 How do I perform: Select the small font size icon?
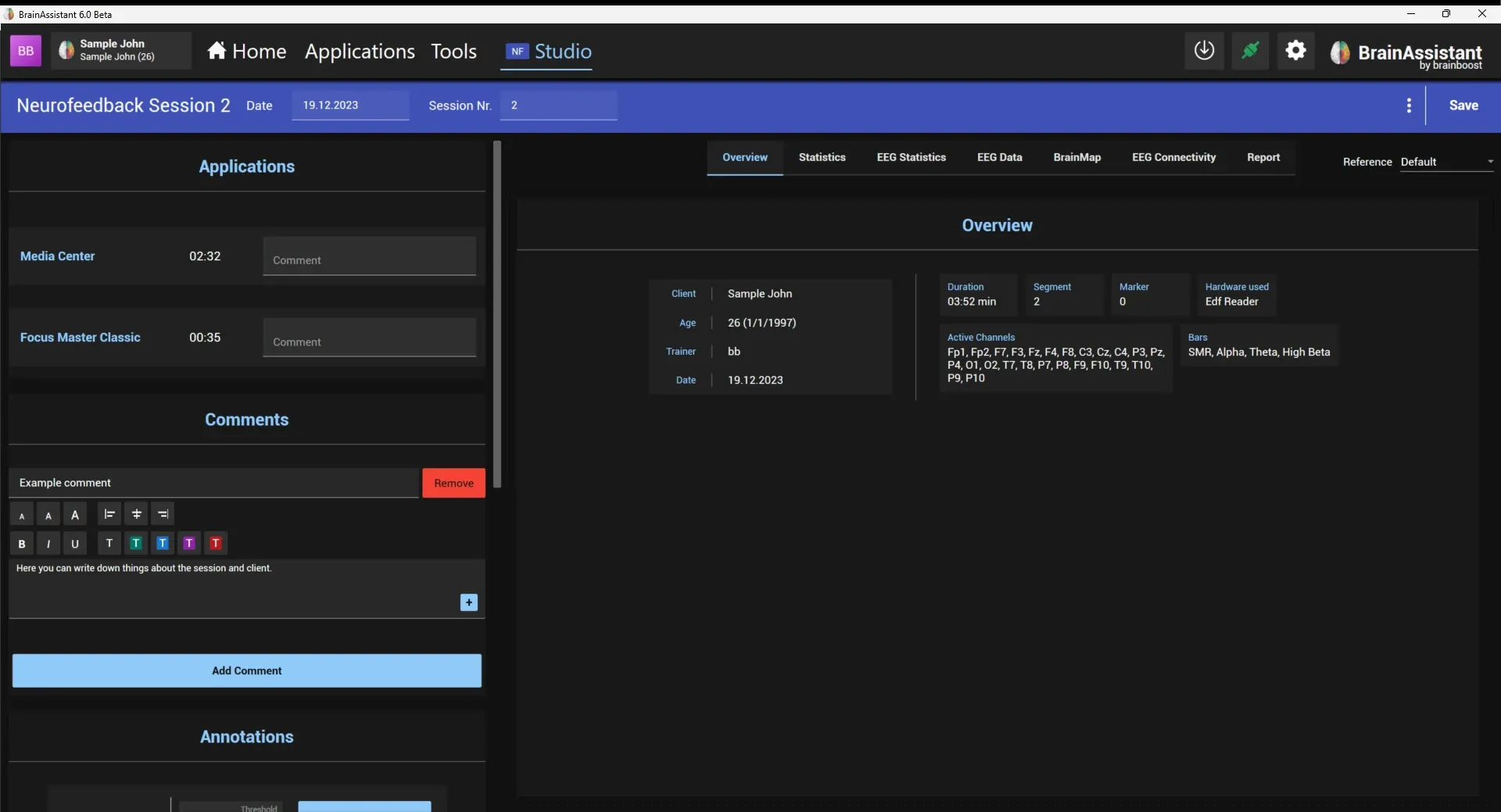[22, 515]
